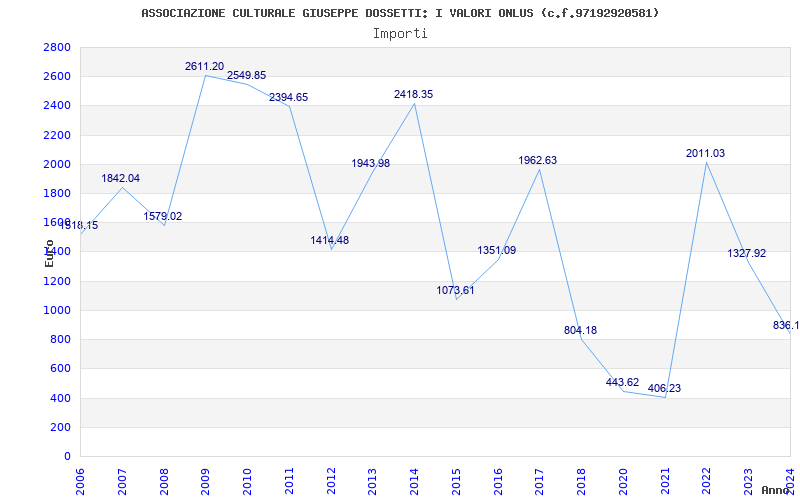Click the 2016 x-axis year label
Screen dimensions: 800x500
(x=498, y=481)
